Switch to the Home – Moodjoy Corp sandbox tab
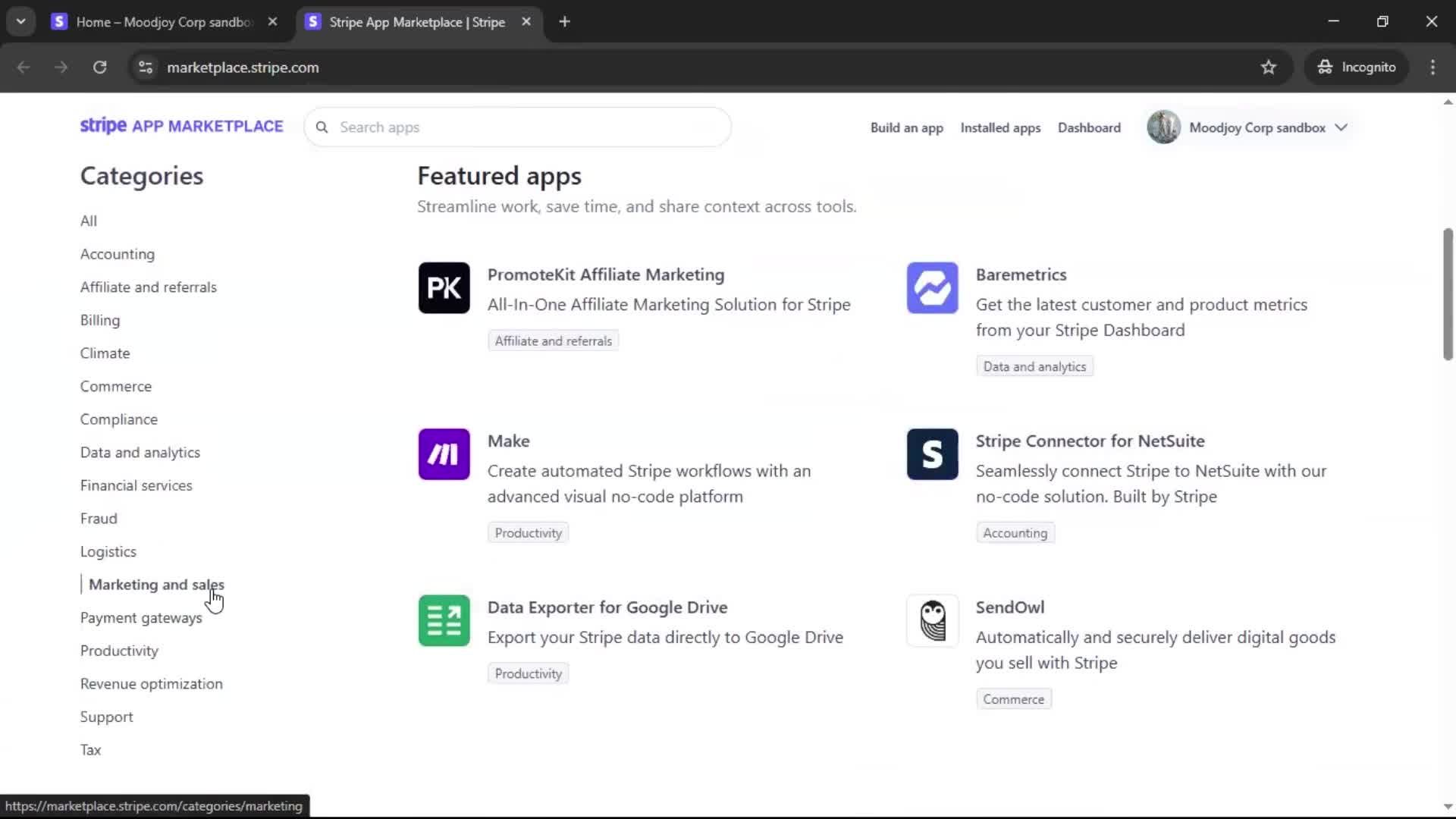The height and width of the screenshot is (819, 1456). tap(163, 22)
